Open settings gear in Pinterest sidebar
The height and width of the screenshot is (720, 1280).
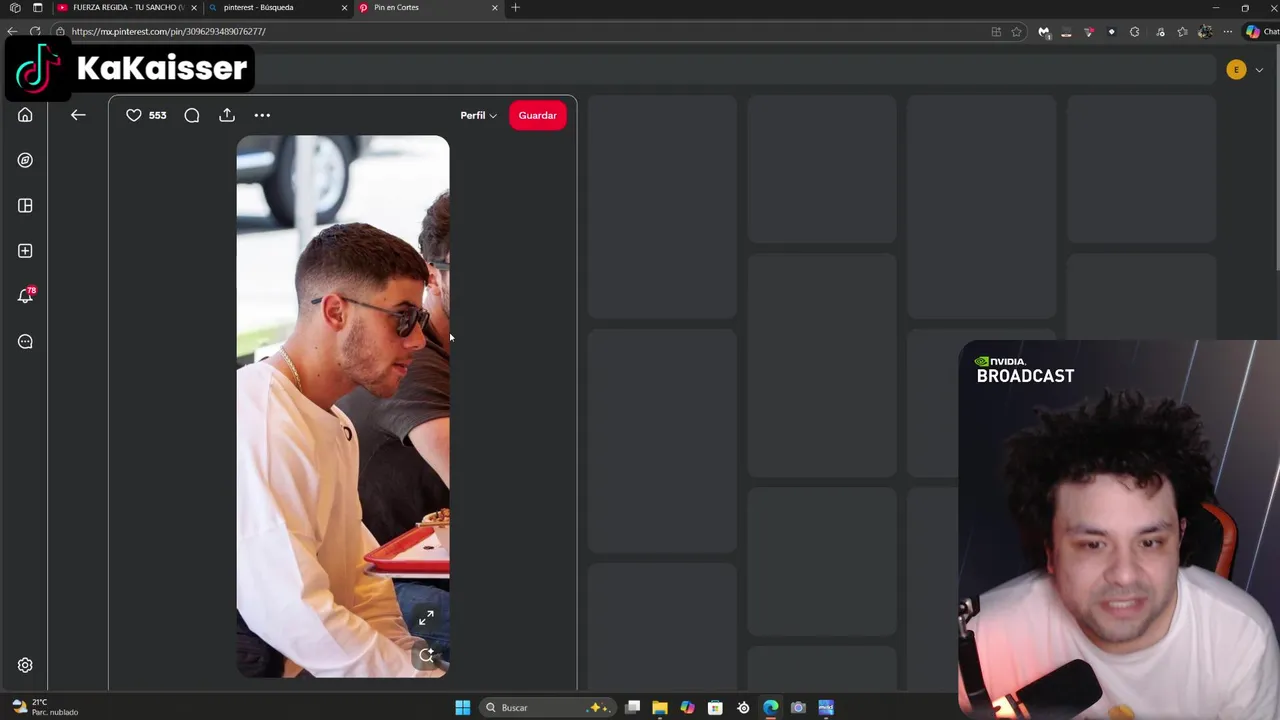click(25, 665)
